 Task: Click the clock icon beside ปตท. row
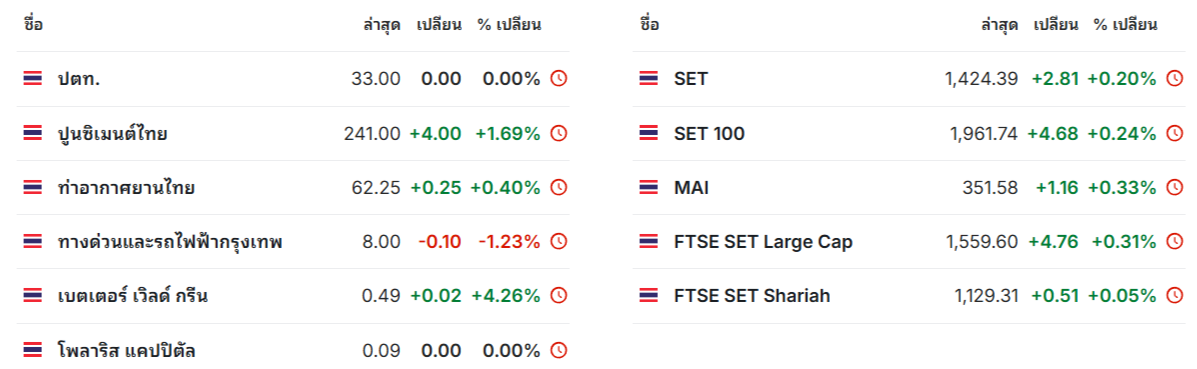(x=559, y=79)
